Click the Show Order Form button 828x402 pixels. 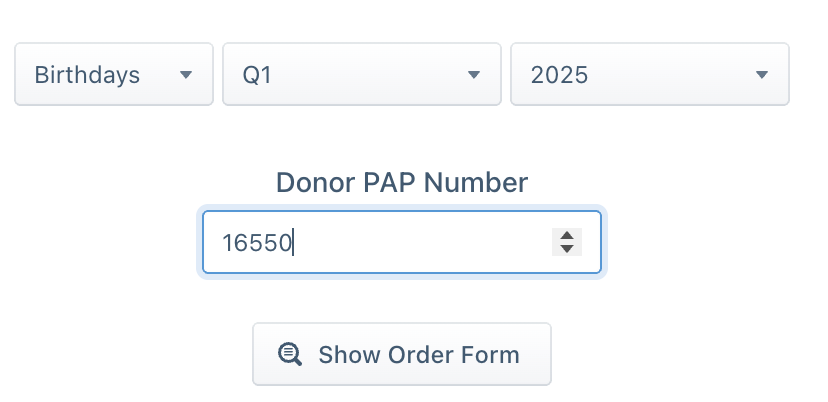tap(402, 354)
